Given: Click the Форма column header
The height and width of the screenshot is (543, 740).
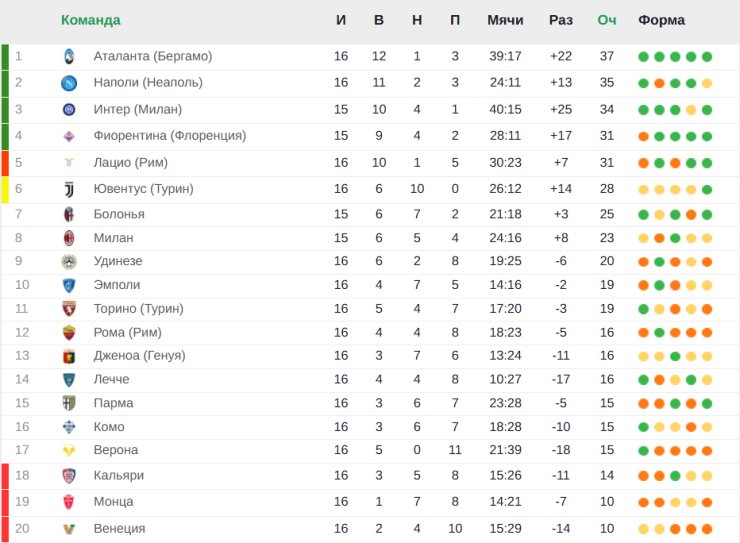Looking at the screenshot, I should [661, 20].
